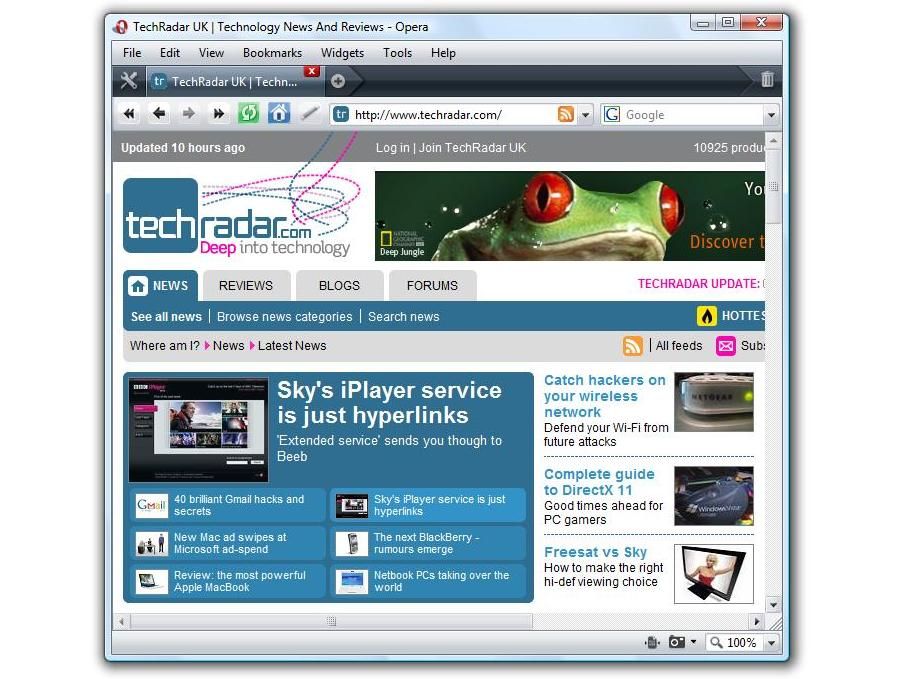
Task: Click the RSS feed icon in address bar
Action: tap(566, 114)
